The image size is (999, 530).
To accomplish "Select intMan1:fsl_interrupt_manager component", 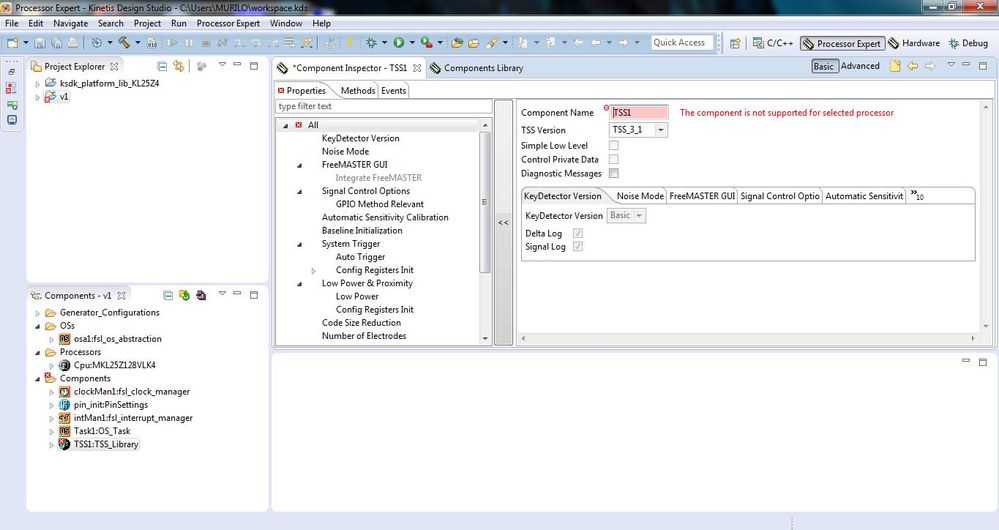I will click(x=133, y=418).
